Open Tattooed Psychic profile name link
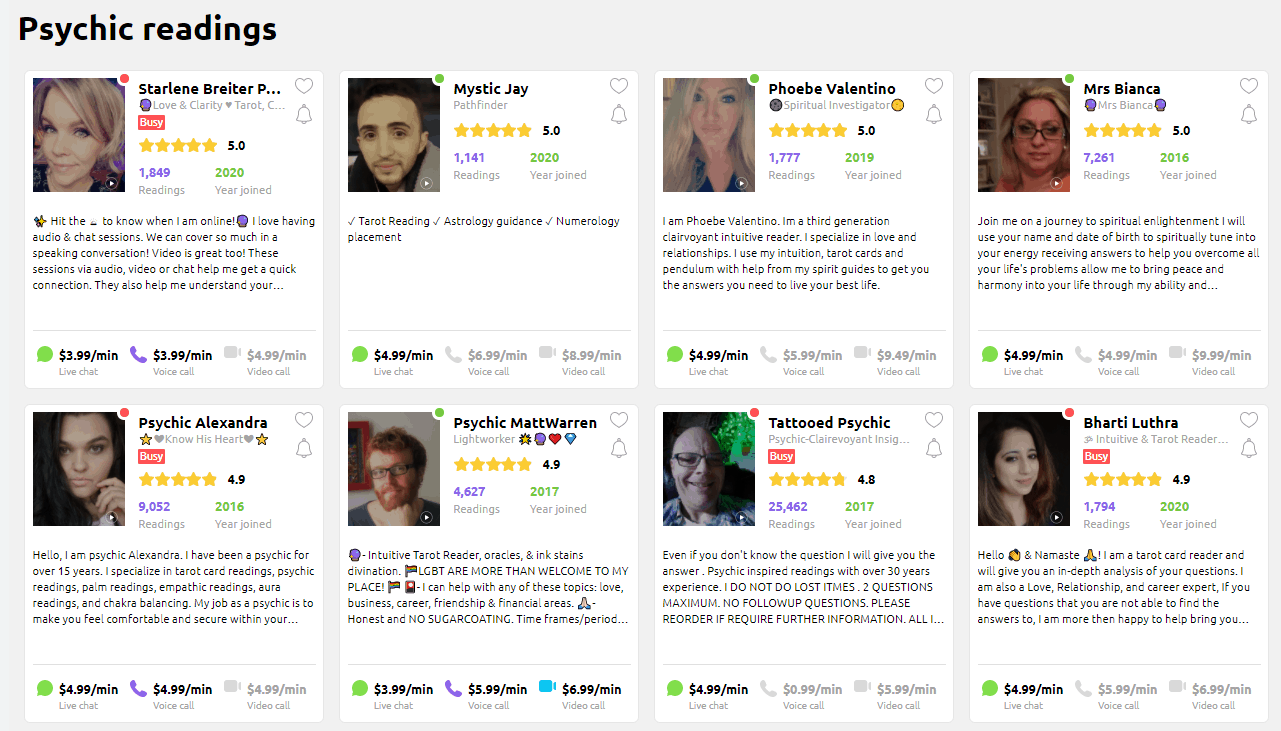 (x=830, y=422)
